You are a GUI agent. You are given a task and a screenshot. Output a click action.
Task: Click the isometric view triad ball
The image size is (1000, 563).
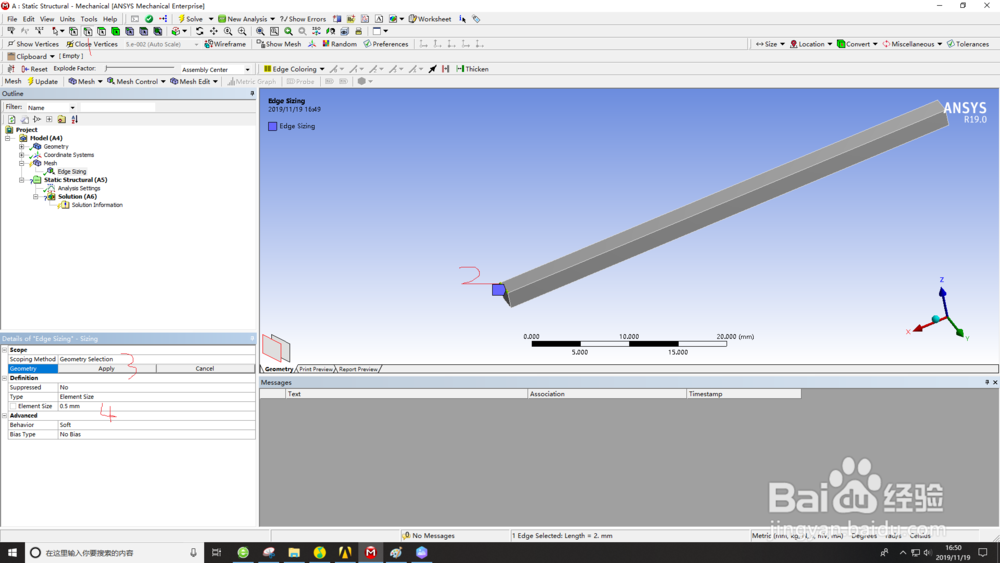936,319
